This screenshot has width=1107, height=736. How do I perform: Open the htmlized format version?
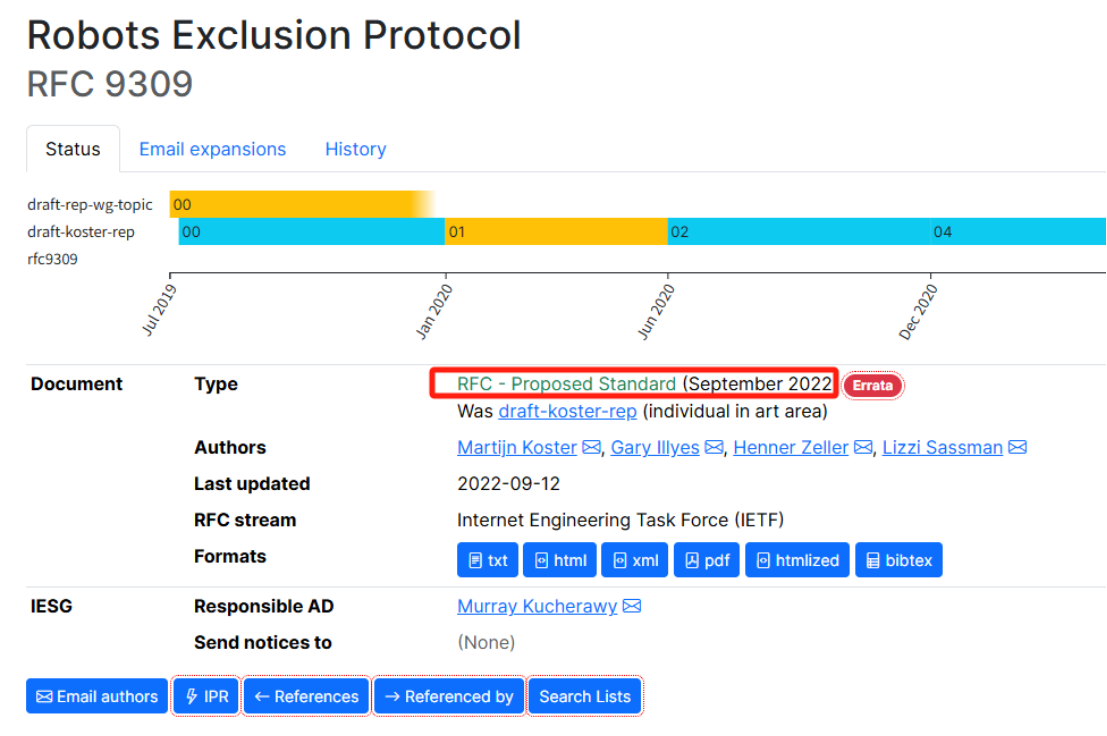pyautogui.click(x=798, y=560)
